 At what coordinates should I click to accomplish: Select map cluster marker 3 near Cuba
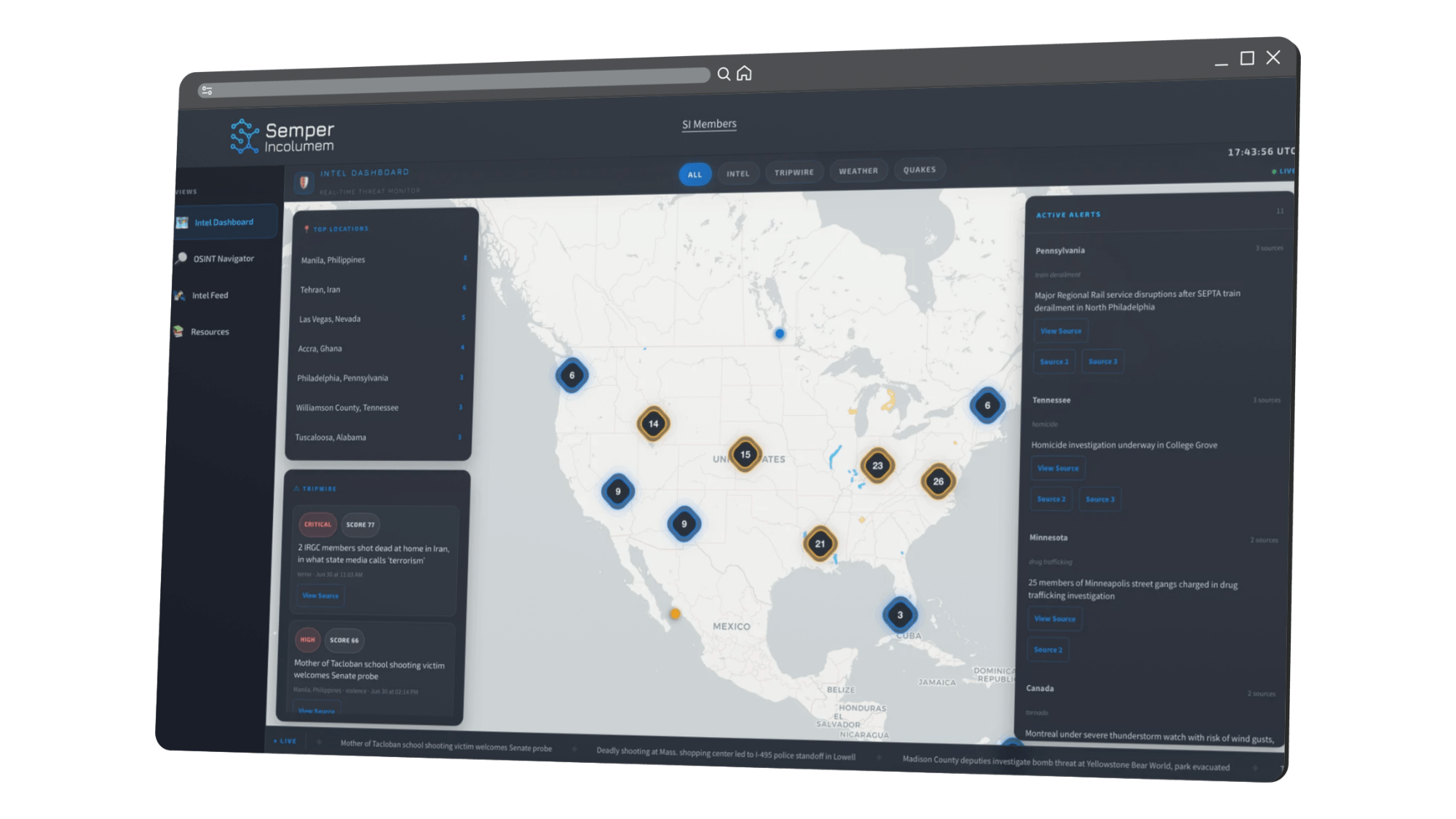900,615
